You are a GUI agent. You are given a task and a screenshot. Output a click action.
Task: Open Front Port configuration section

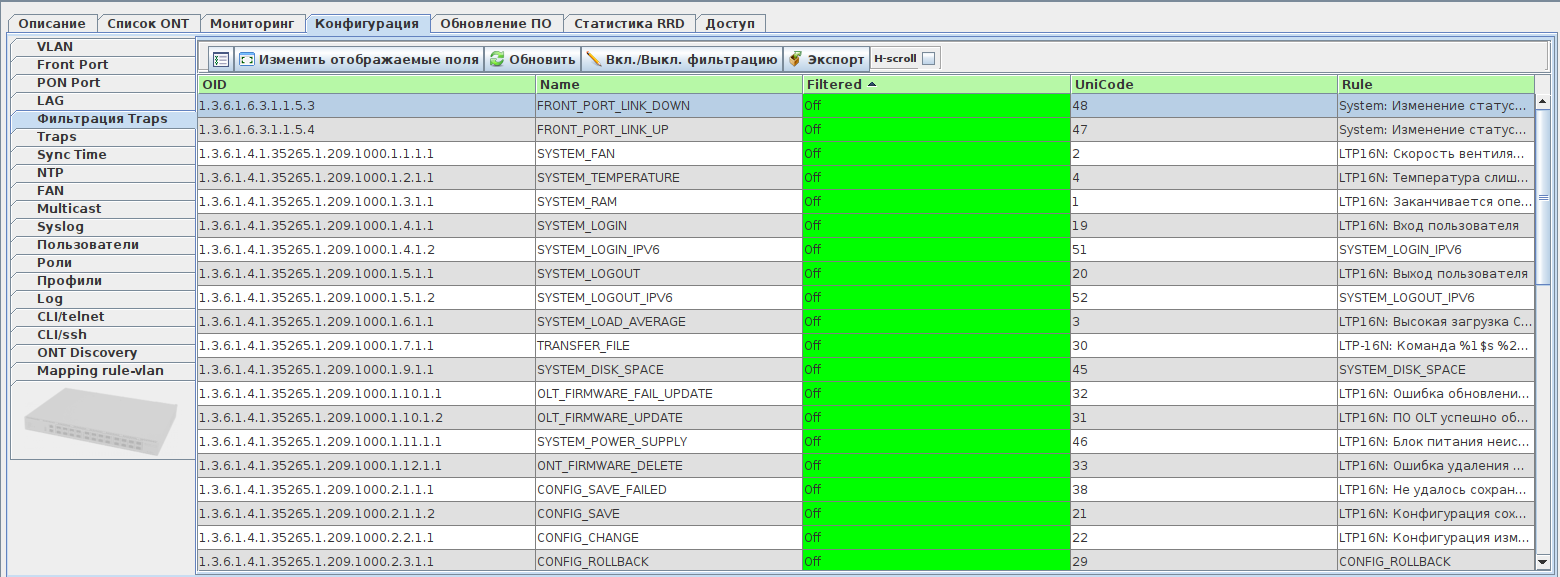pyautogui.click(x=102, y=65)
